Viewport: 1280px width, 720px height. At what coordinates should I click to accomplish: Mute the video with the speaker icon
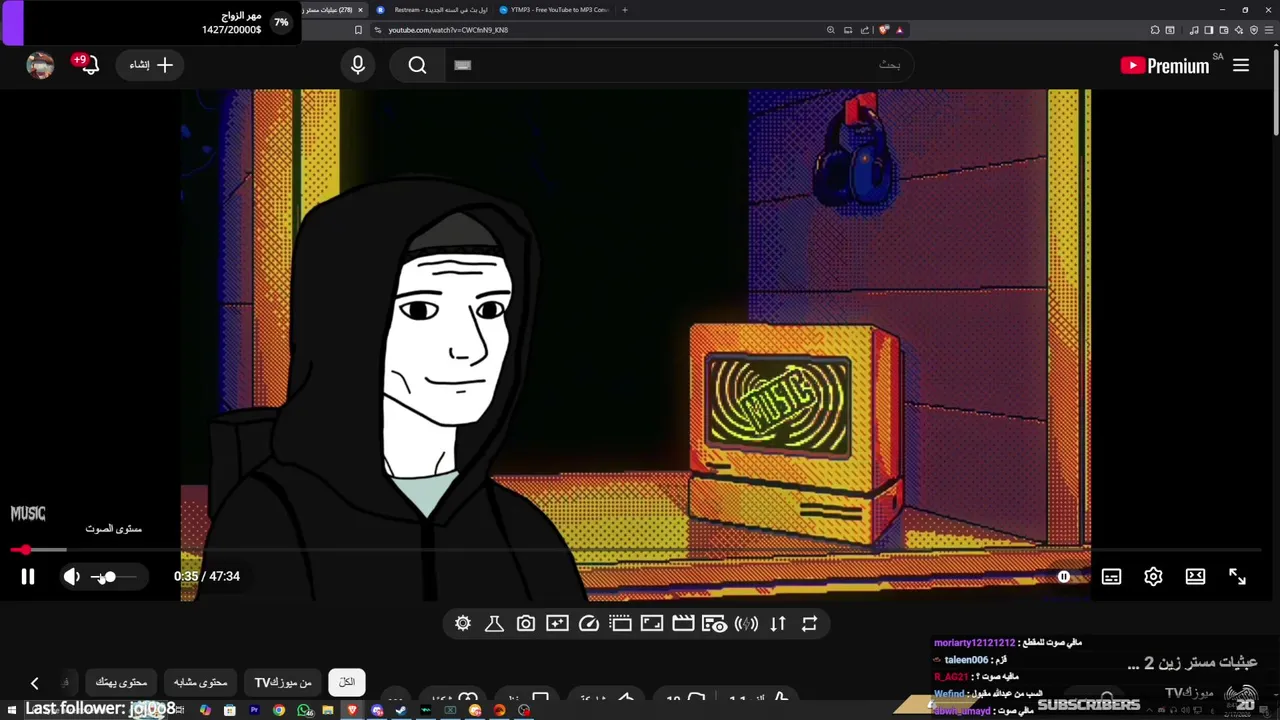(71, 576)
